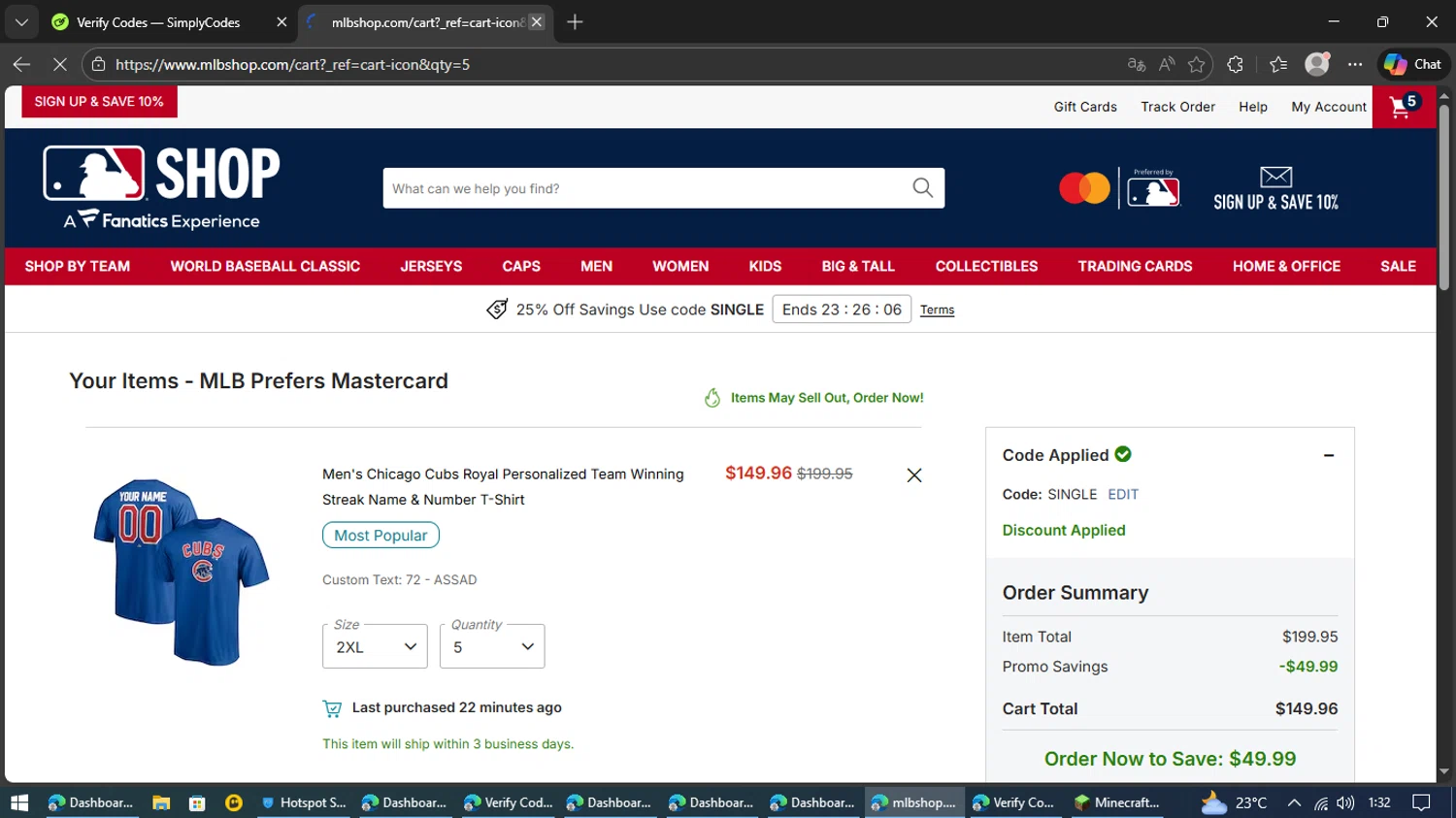The width and height of the screenshot is (1456, 818).
Task: Click the Cubs T-shirt product title
Action: pyautogui.click(x=503, y=486)
